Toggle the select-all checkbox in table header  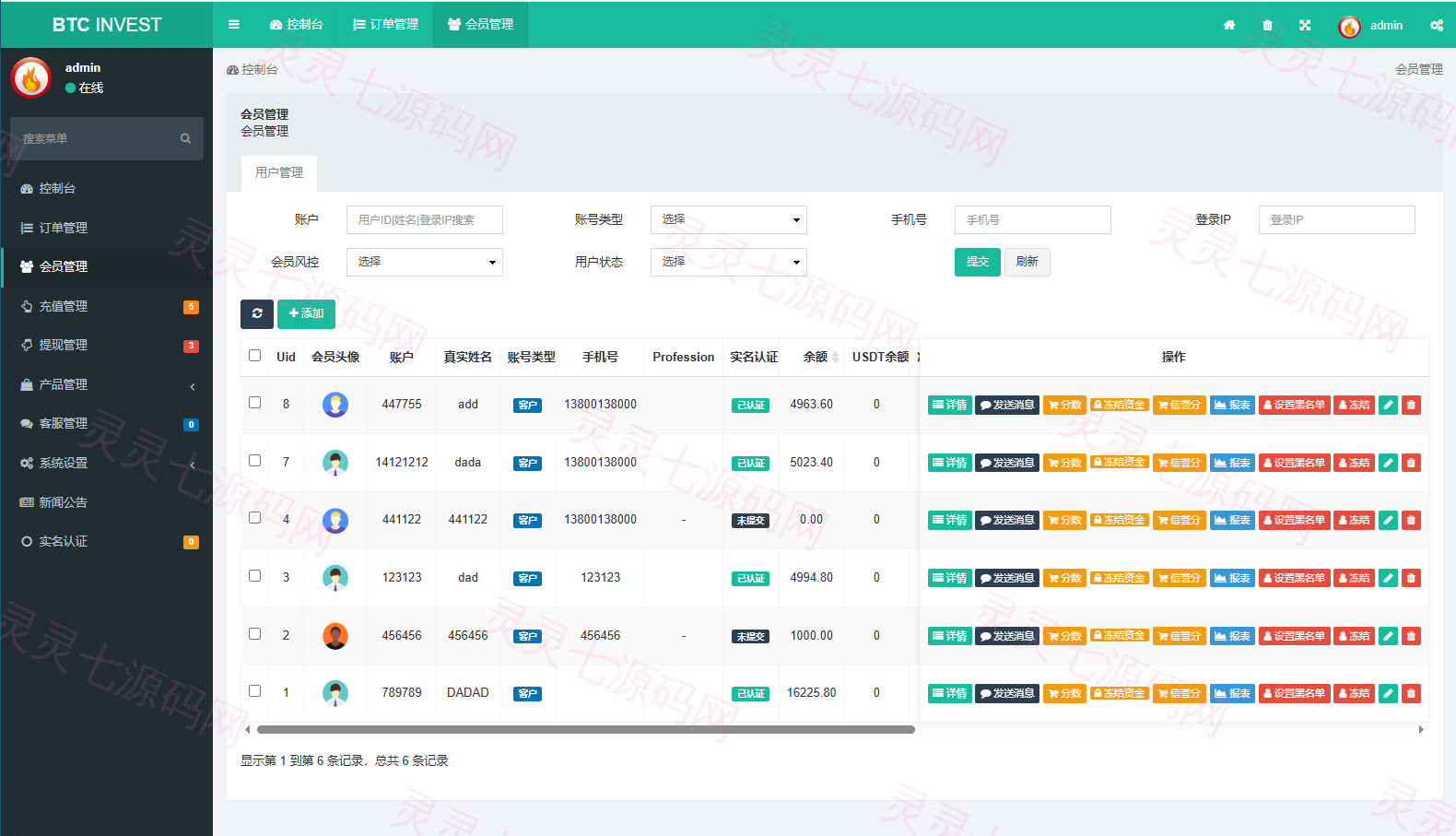click(x=255, y=356)
